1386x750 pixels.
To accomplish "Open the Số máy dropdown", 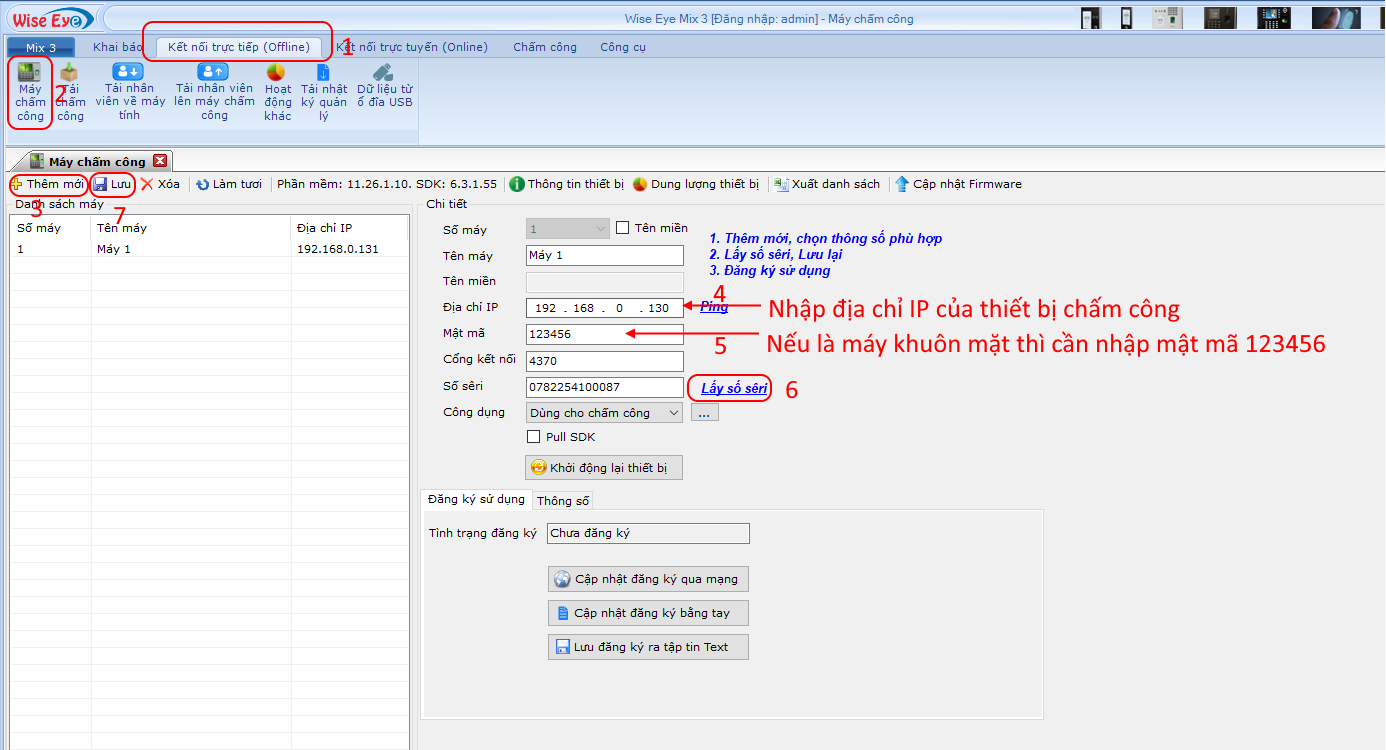I will pyautogui.click(x=600, y=230).
